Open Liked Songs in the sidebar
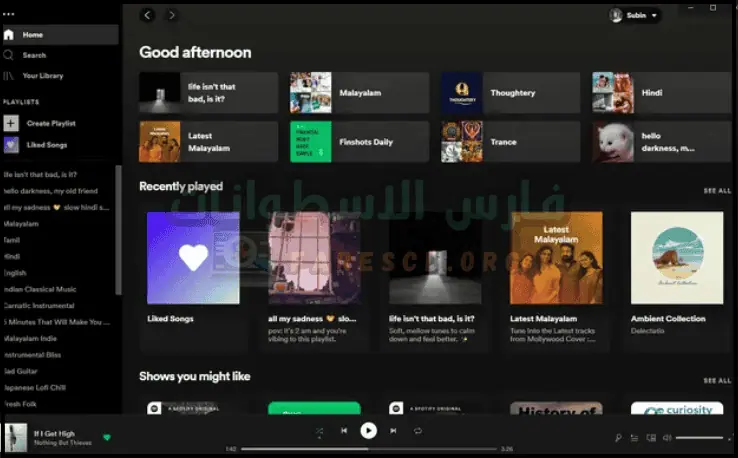 coord(47,145)
